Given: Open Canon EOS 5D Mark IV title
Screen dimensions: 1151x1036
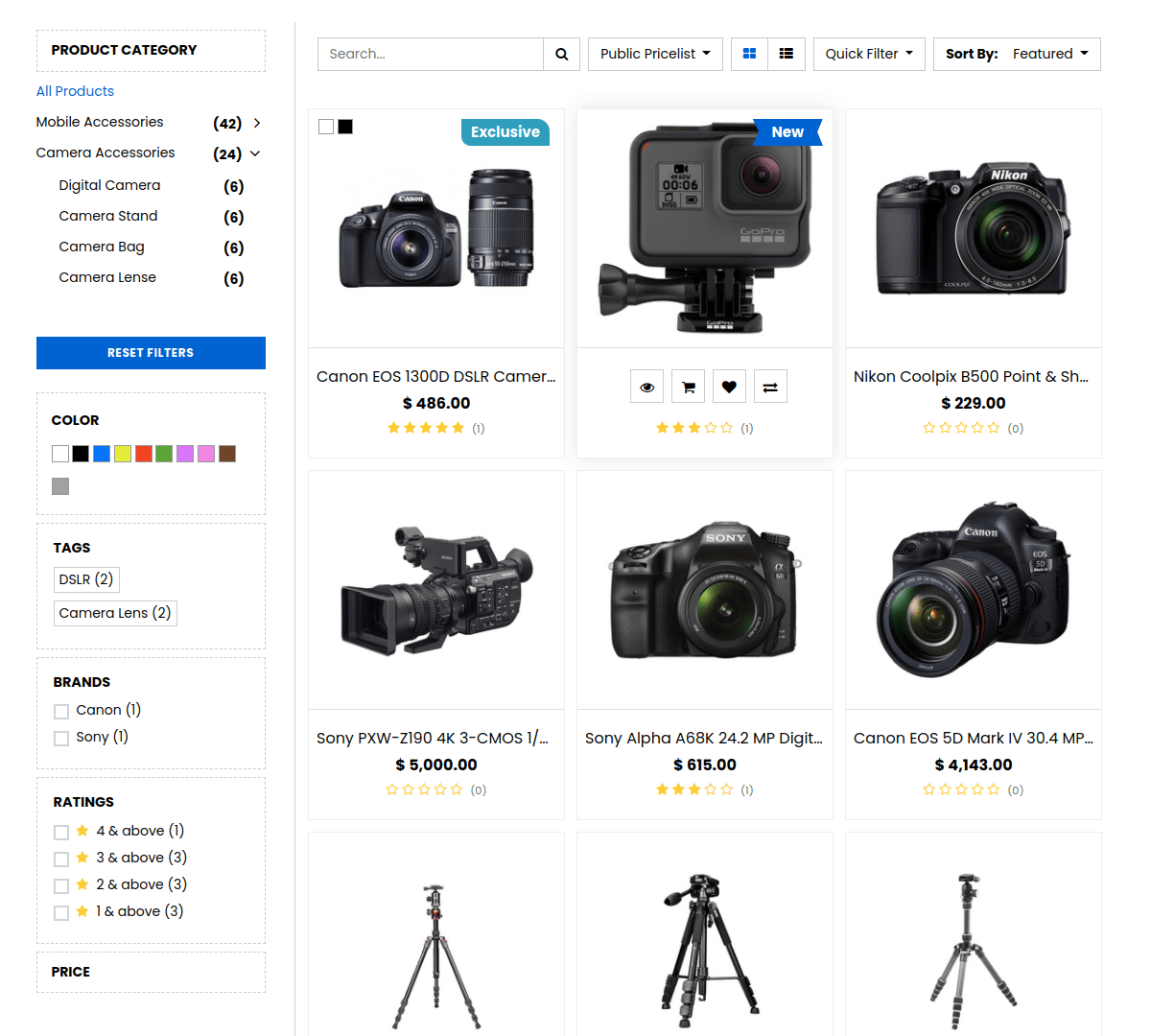Looking at the screenshot, I should coord(974,739).
